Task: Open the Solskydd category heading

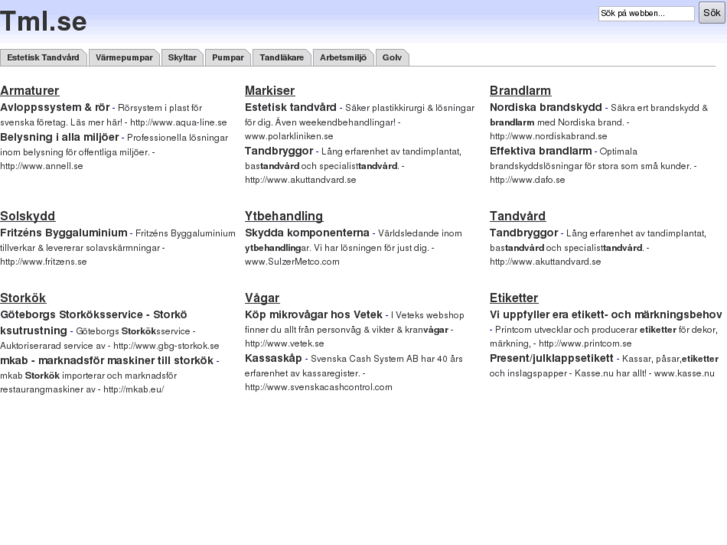Action: 28,216
